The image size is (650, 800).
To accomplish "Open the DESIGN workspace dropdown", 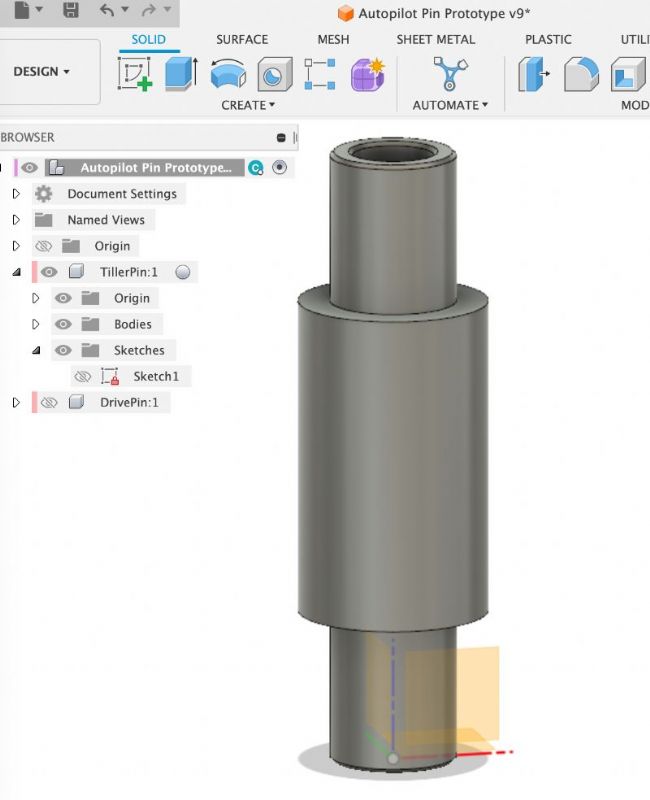I will [x=42, y=72].
